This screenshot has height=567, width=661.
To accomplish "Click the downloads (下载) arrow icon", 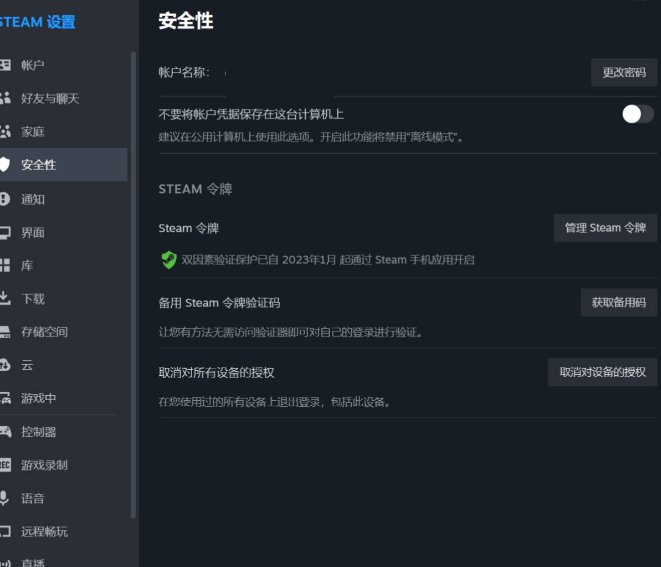I will click(x=5, y=298).
